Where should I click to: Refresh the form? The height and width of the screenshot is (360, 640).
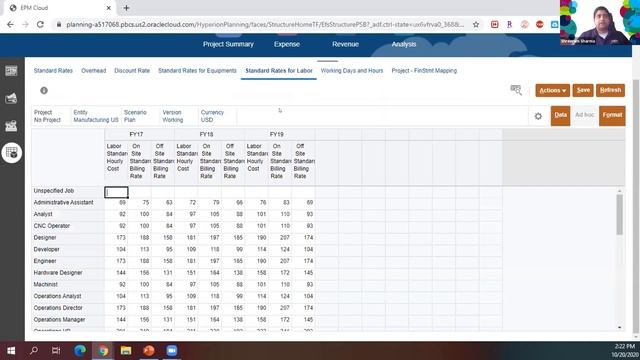point(610,91)
